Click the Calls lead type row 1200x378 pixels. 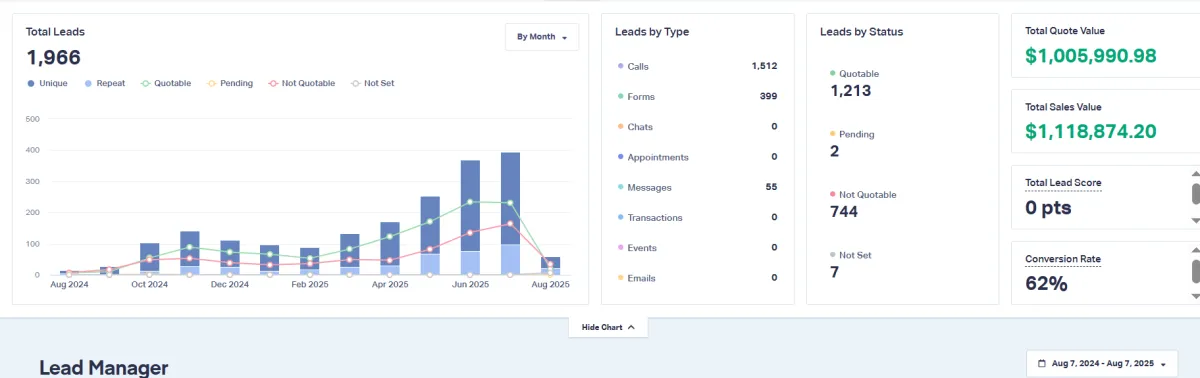point(698,67)
